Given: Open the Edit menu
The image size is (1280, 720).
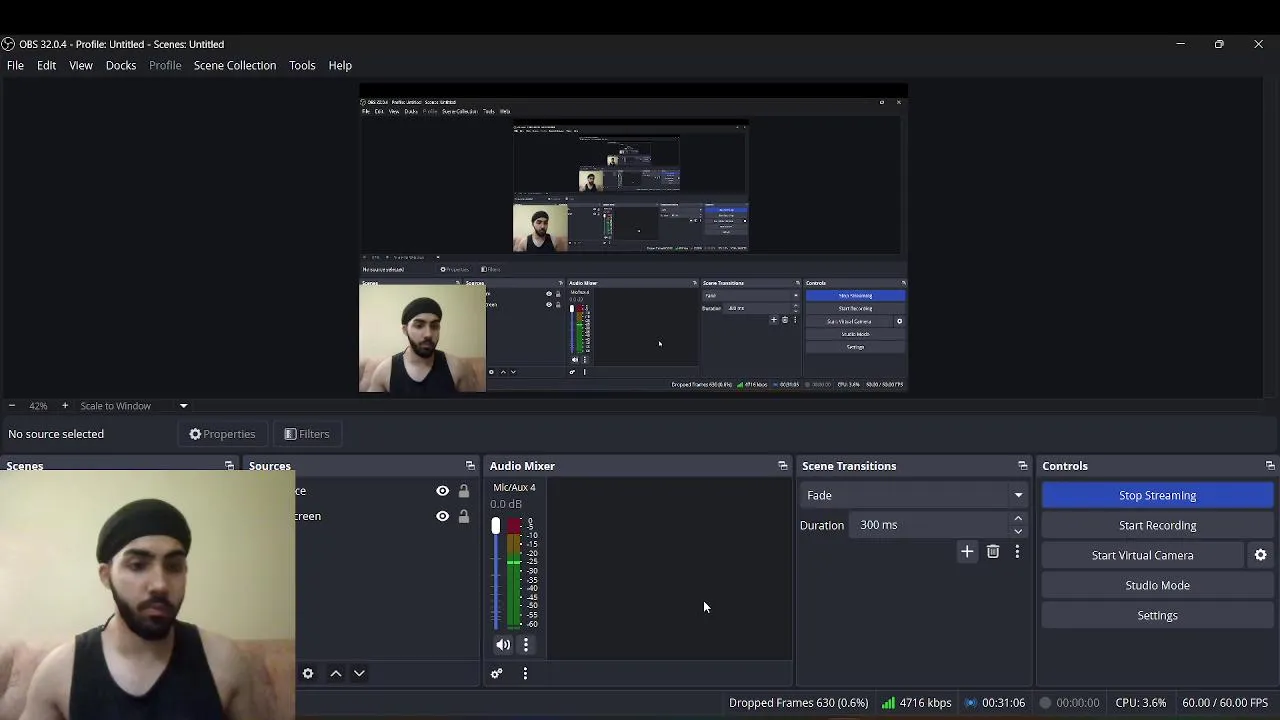Looking at the screenshot, I should tap(46, 65).
